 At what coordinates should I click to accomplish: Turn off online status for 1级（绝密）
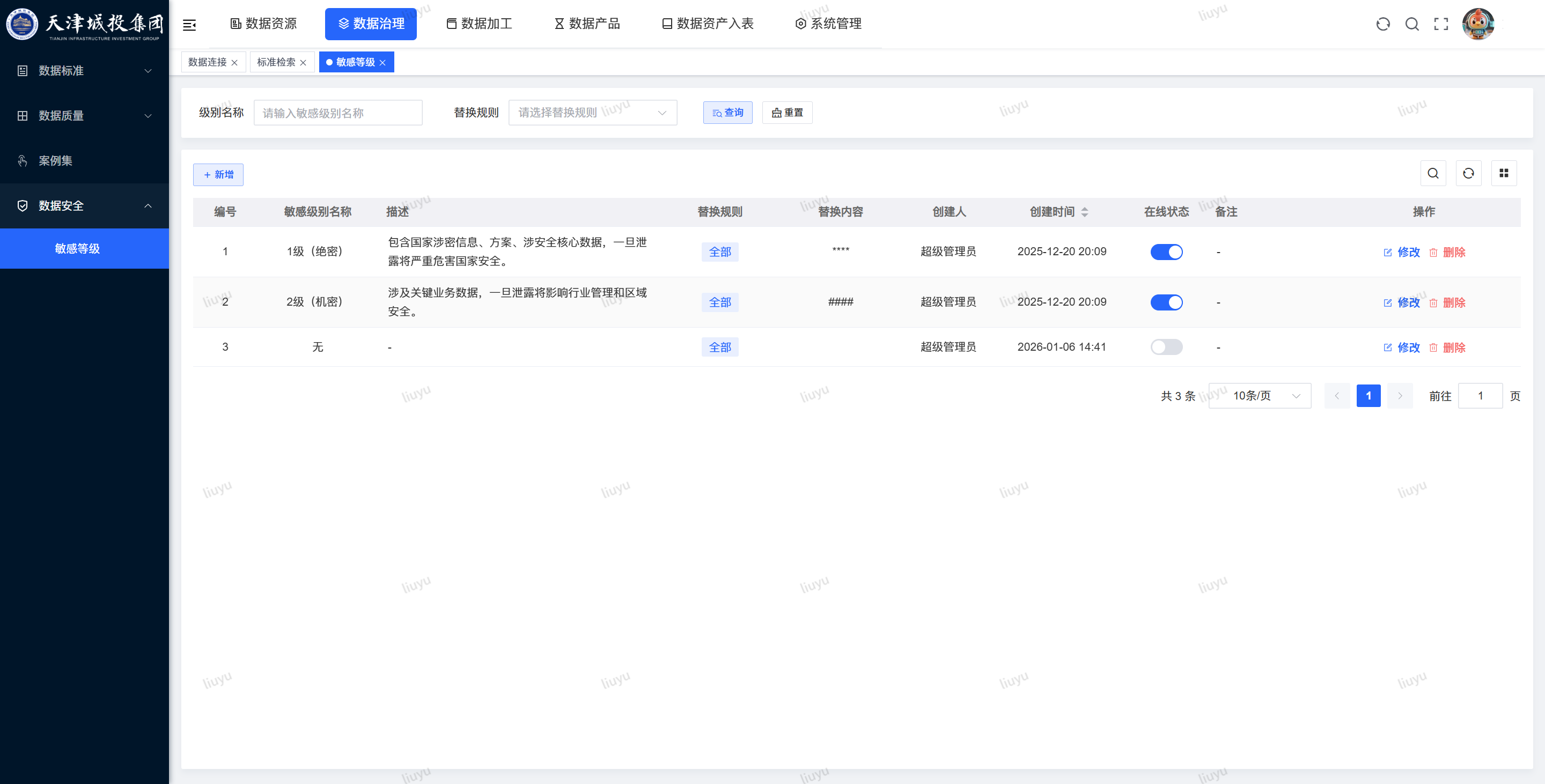click(x=1167, y=252)
